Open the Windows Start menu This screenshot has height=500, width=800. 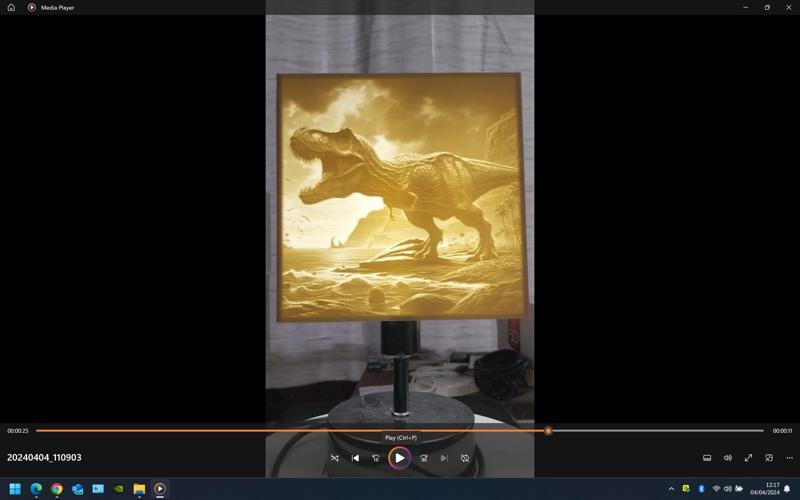click(15, 489)
